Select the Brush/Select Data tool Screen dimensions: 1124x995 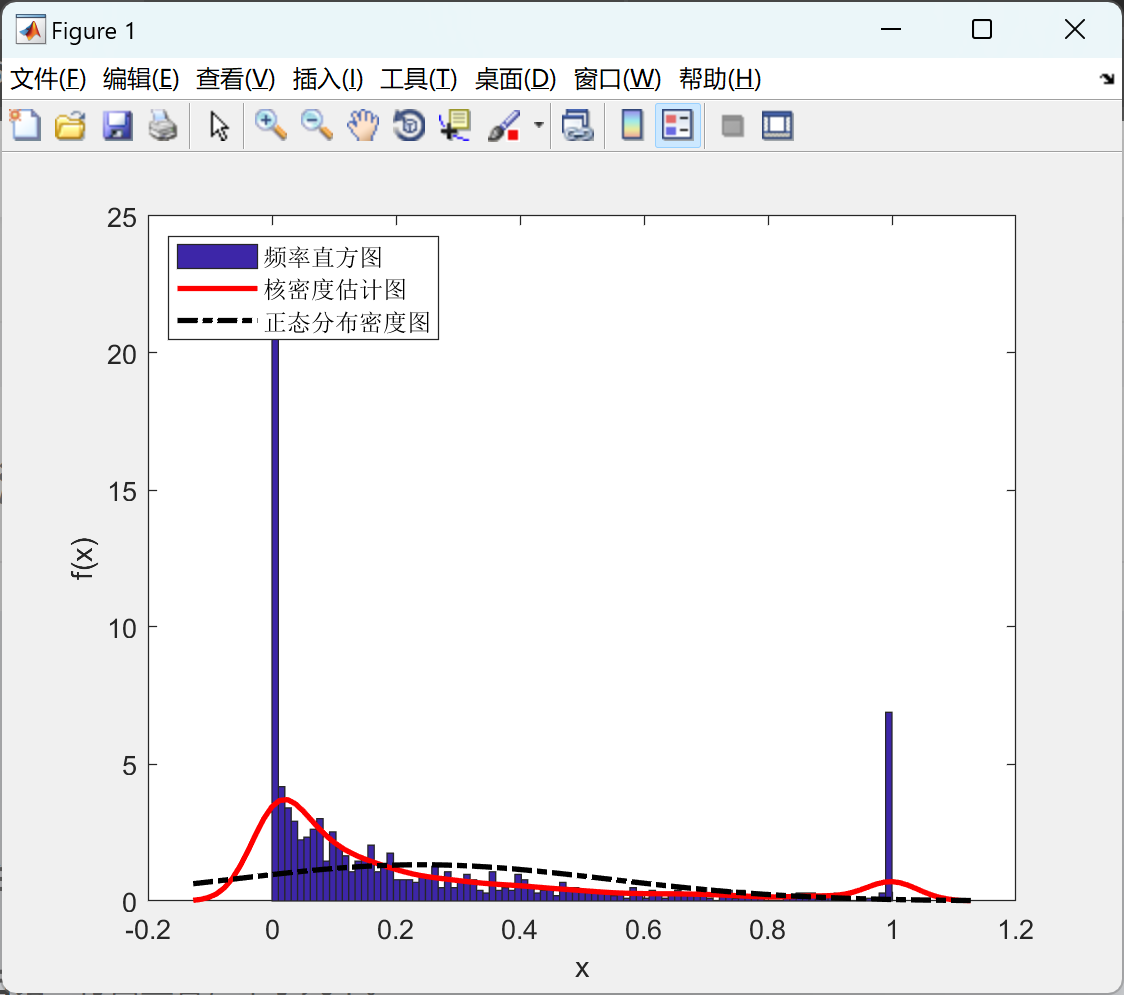click(505, 125)
